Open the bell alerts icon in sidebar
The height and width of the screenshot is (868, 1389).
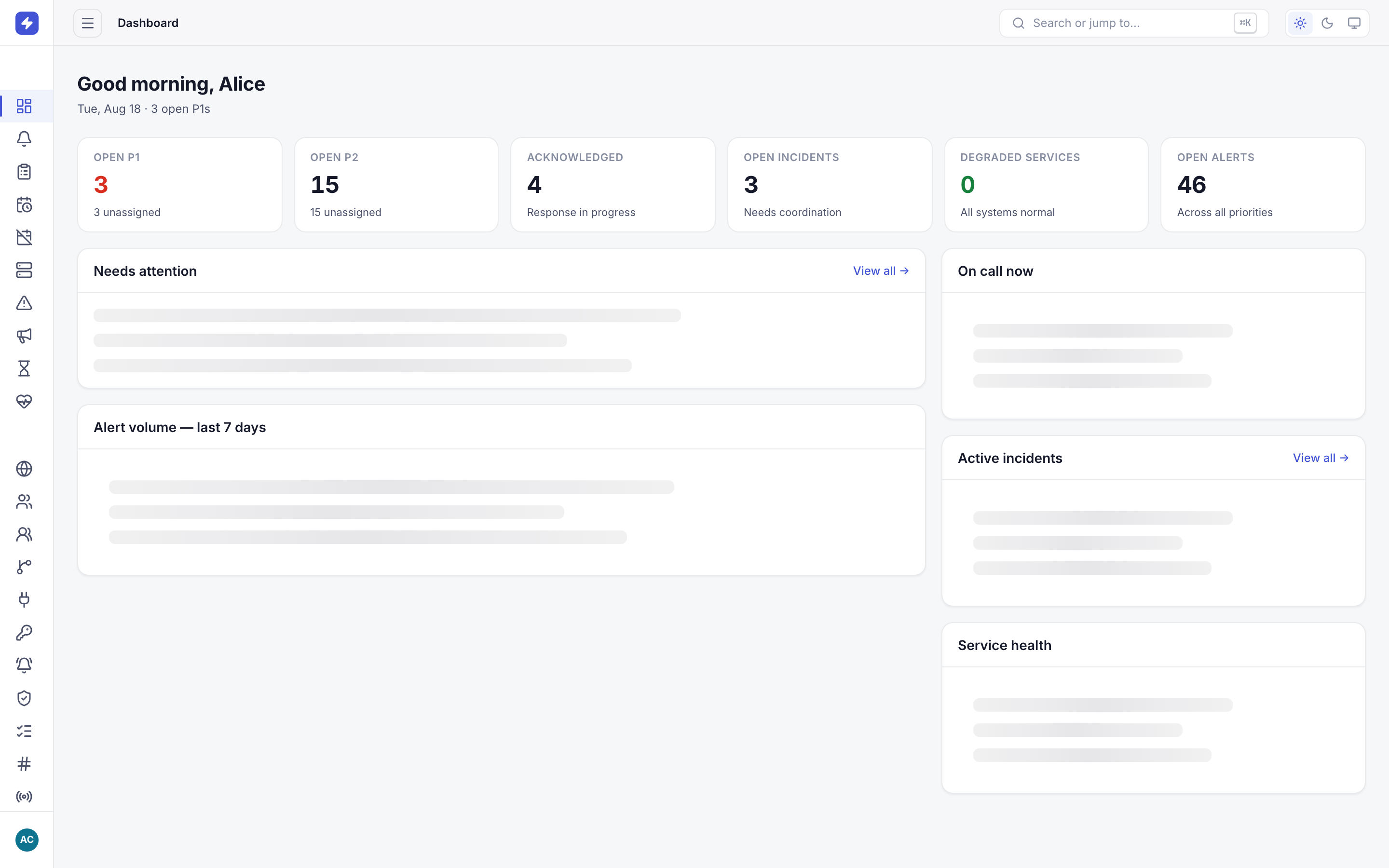(24, 139)
